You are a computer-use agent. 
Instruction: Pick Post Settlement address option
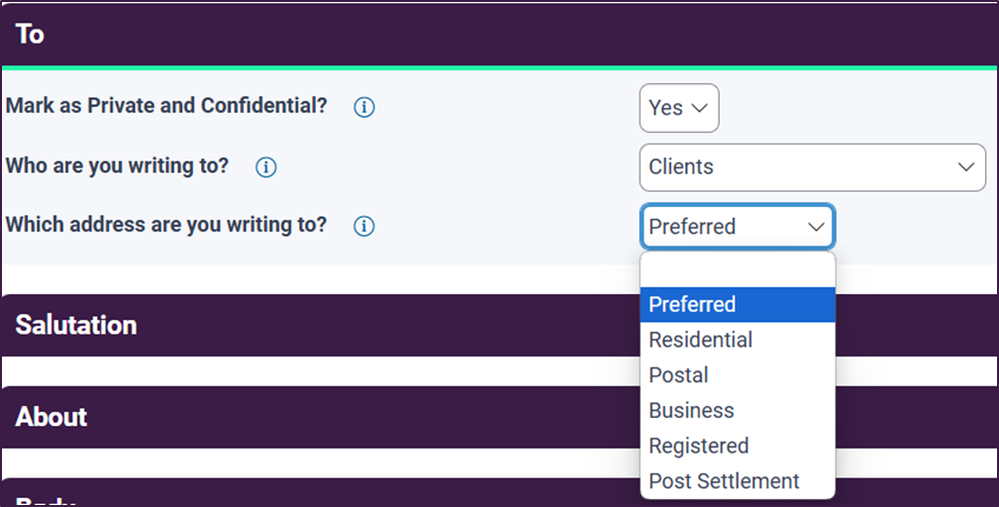click(738, 482)
